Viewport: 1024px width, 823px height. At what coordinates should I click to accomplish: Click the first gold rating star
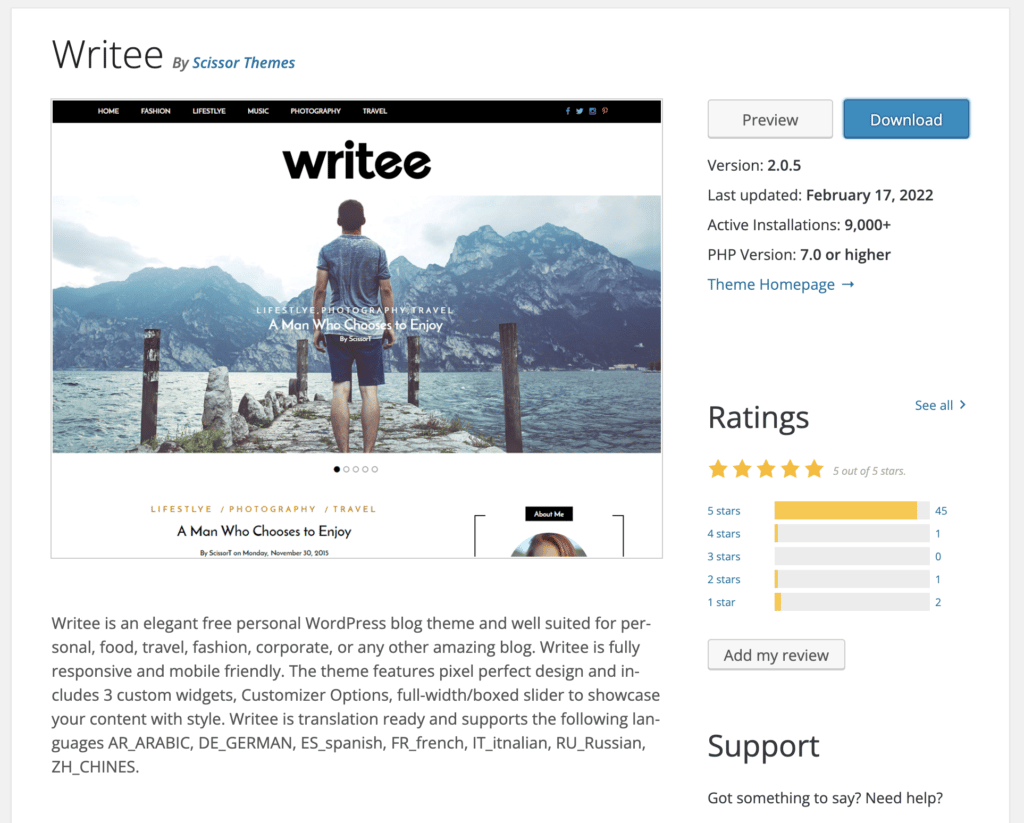pos(718,469)
